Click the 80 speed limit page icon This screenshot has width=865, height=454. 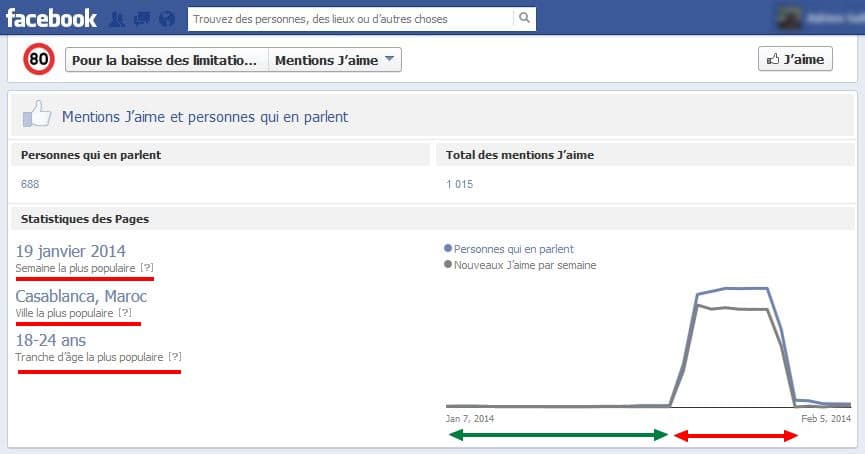tap(39, 61)
